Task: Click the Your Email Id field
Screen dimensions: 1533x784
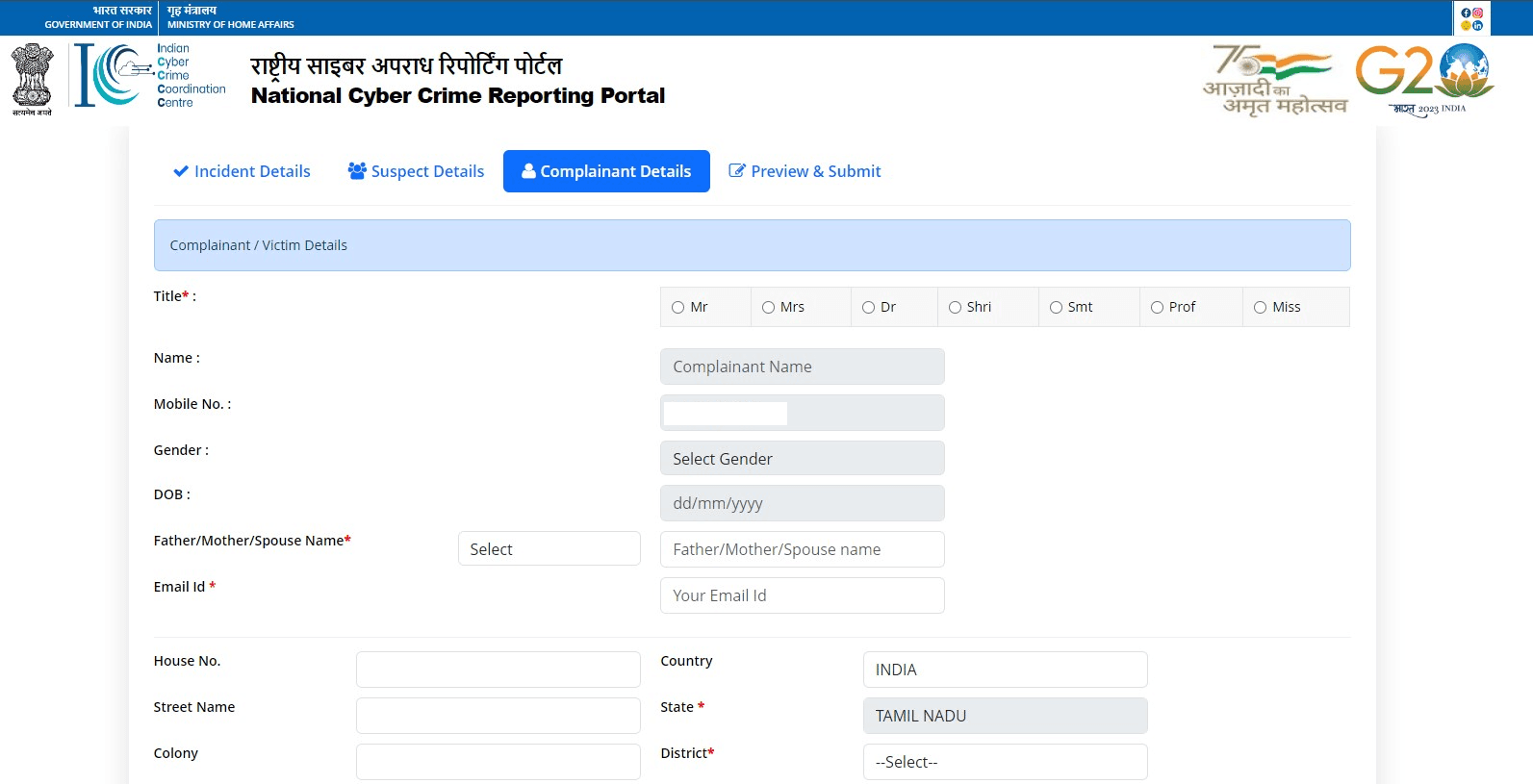Action: click(x=803, y=595)
